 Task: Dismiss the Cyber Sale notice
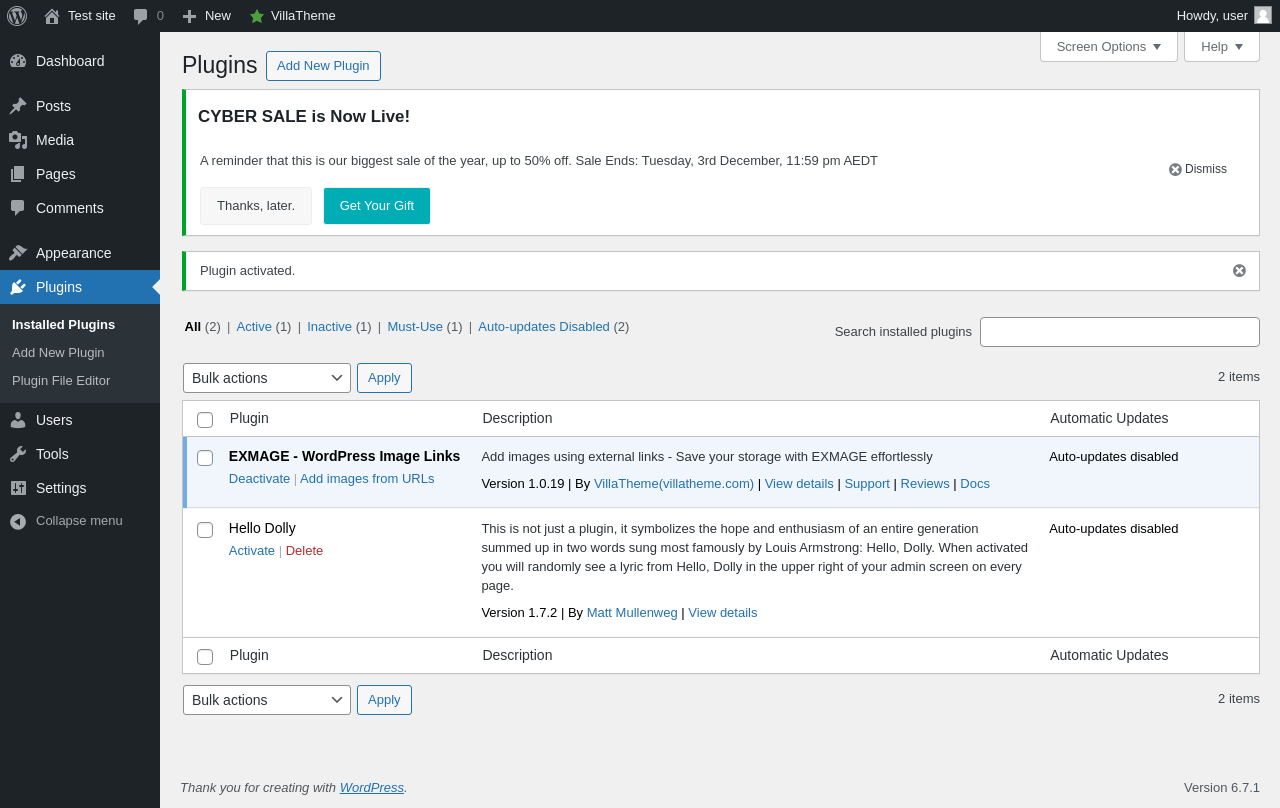point(1198,169)
